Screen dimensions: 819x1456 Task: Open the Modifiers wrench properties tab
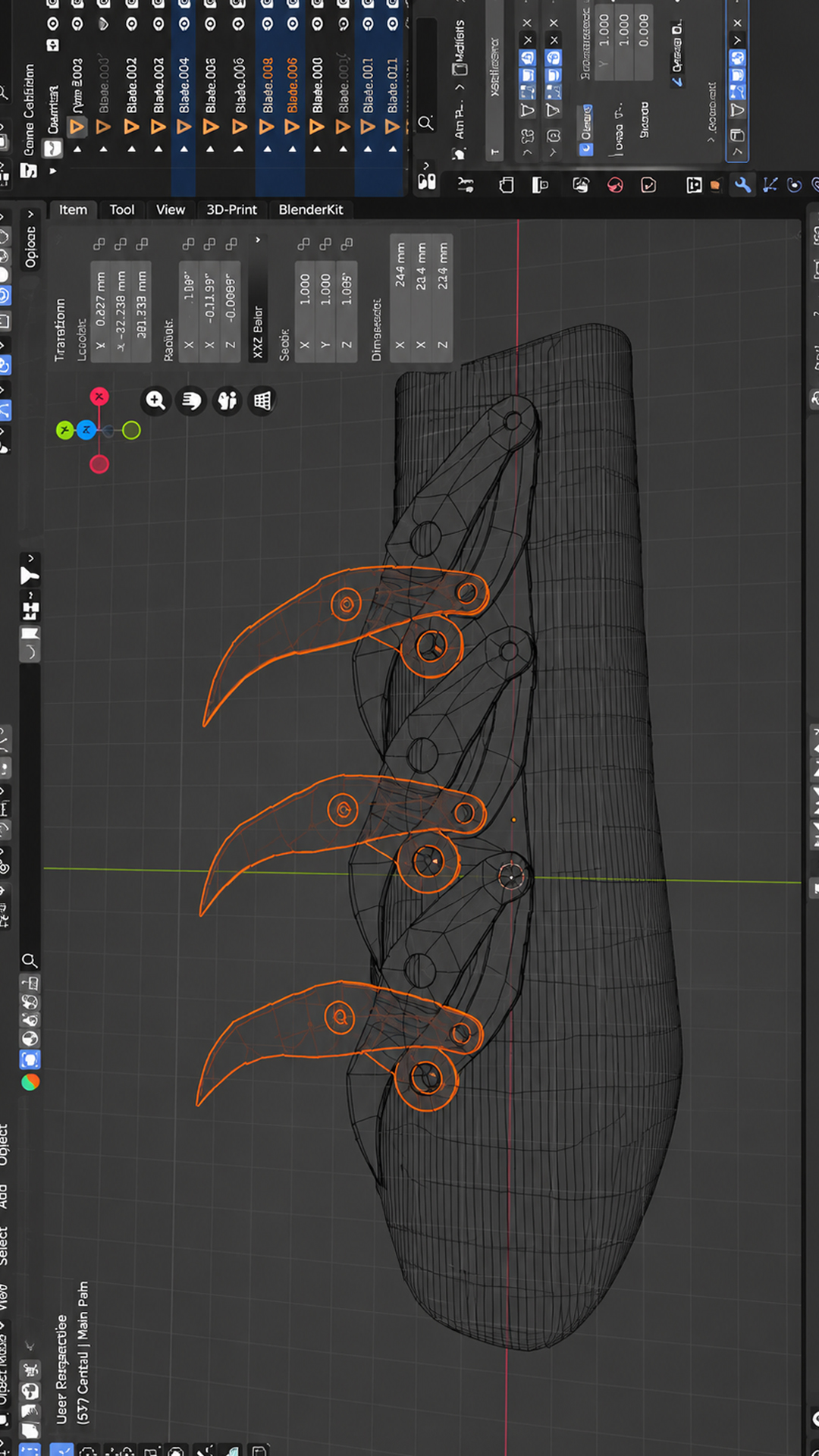coord(743,185)
